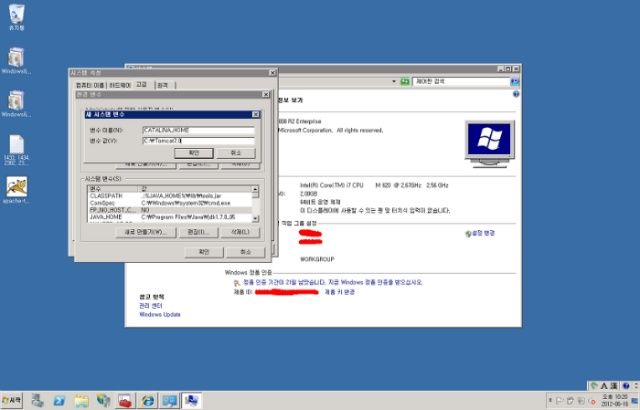This screenshot has width=640, height=410.
Task: Select the ComSpec system variable row
Action: pyautogui.click(x=170, y=203)
